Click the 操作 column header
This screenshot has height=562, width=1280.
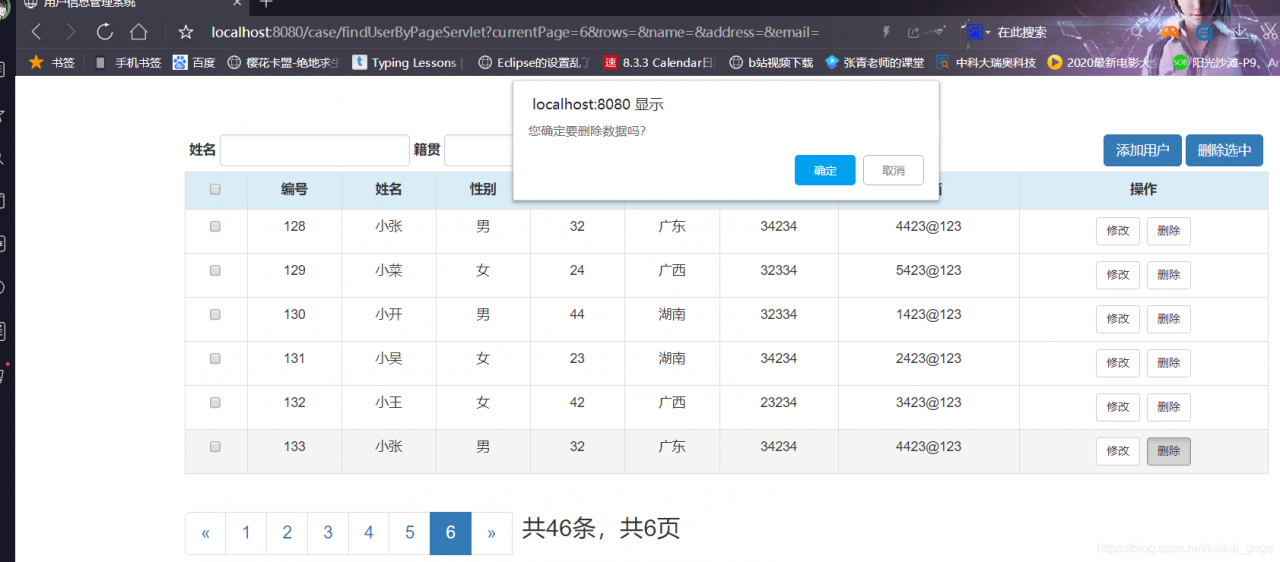point(1143,189)
